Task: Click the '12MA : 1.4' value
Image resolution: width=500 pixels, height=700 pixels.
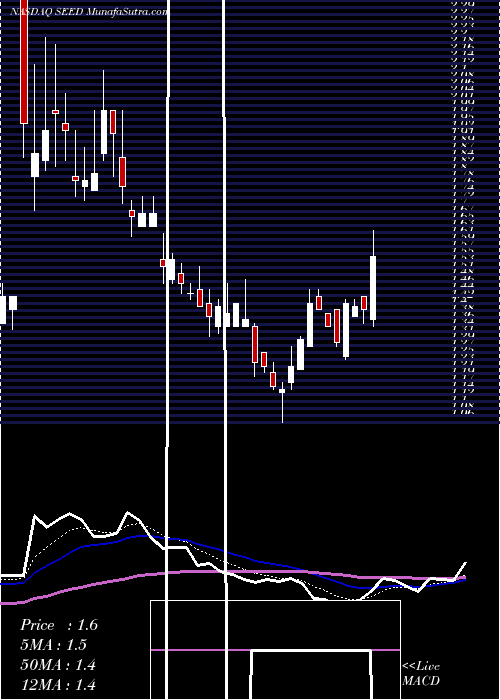Action: (58, 684)
